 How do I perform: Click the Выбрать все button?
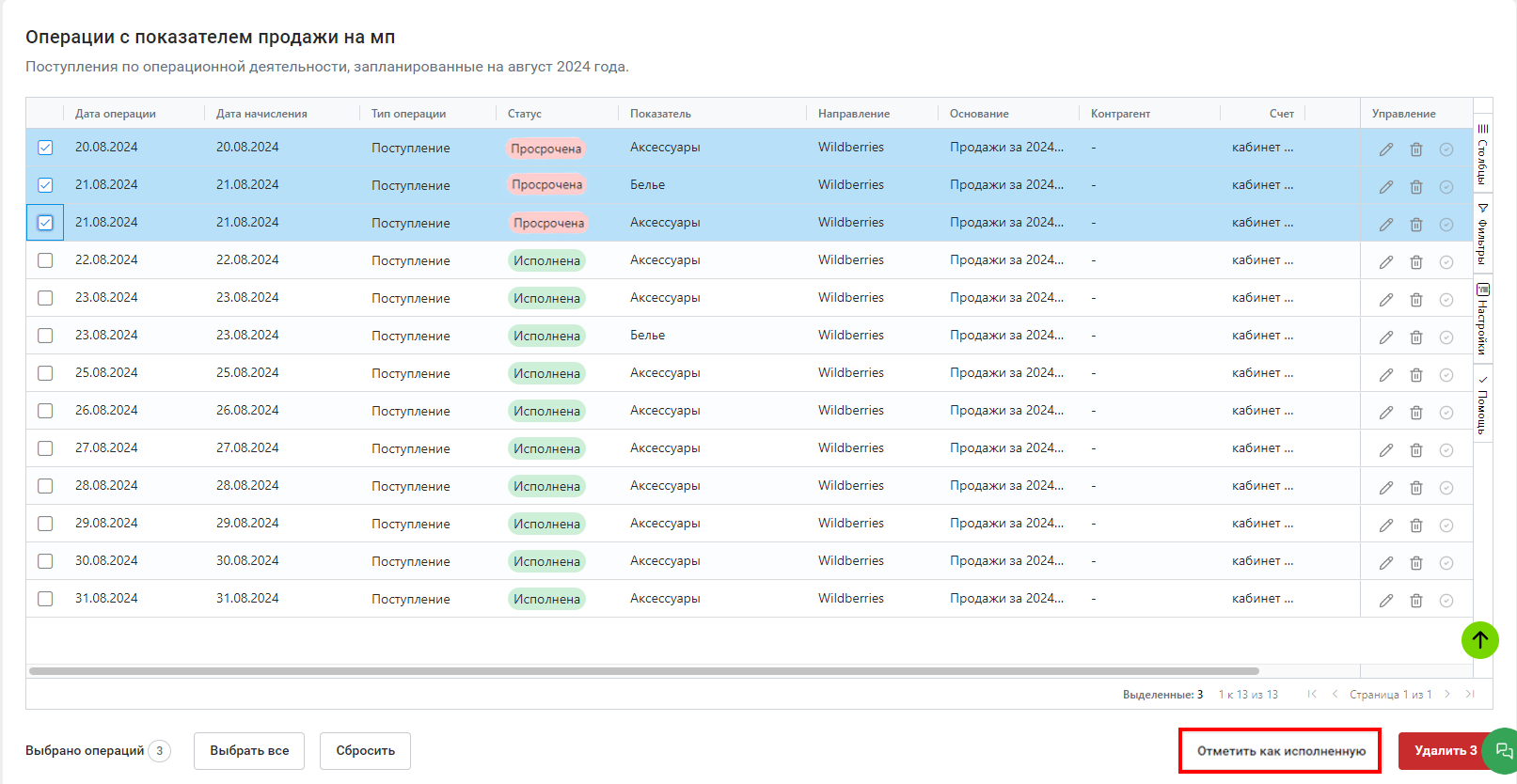249,751
